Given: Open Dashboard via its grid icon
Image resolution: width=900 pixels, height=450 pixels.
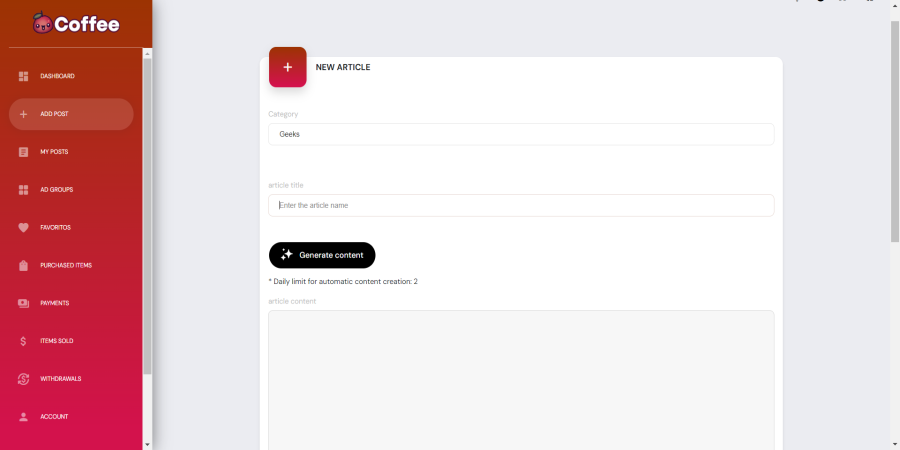Looking at the screenshot, I should [x=24, y=77].
